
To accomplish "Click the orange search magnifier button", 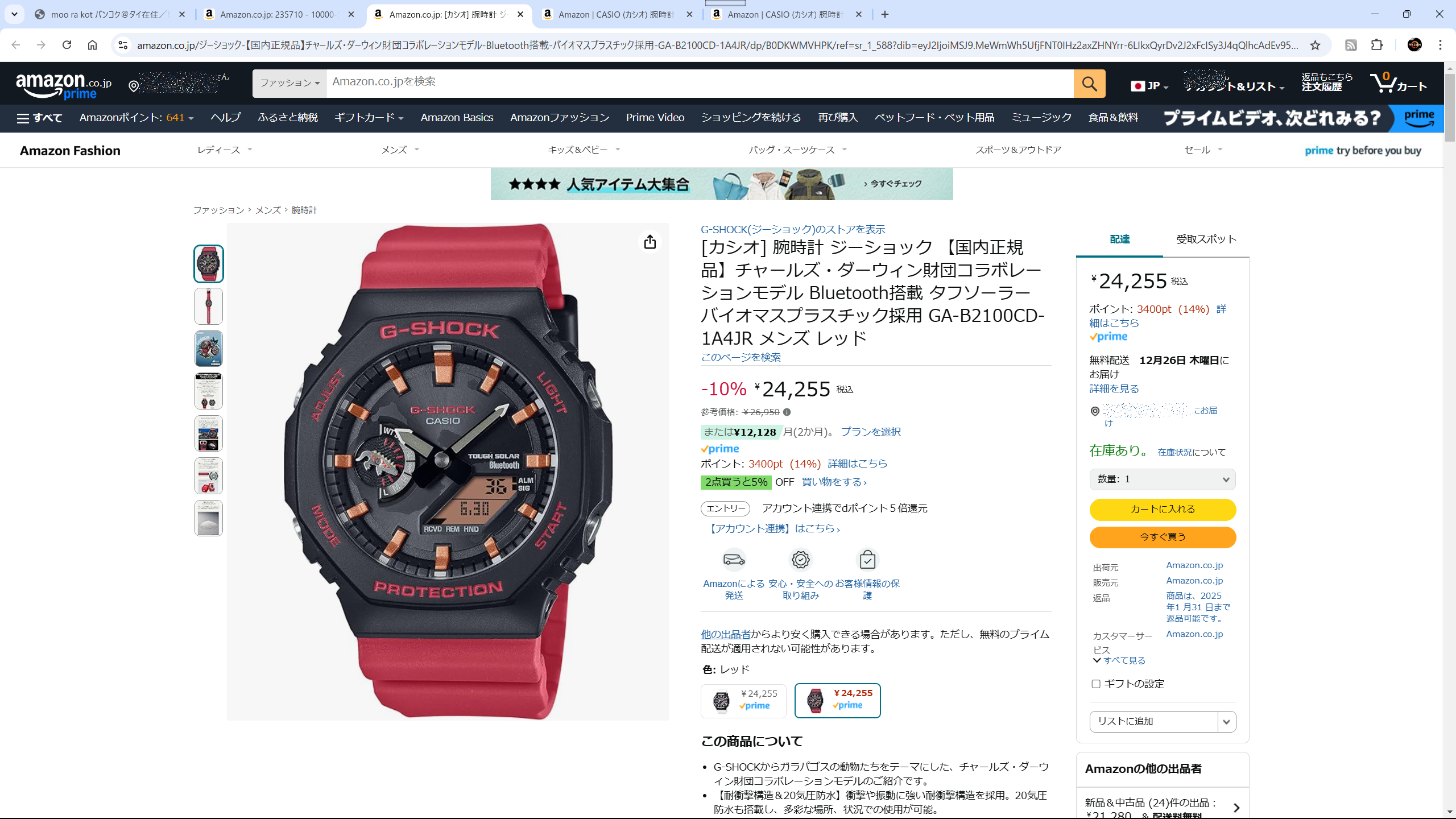I will [x=1089, y=84].
